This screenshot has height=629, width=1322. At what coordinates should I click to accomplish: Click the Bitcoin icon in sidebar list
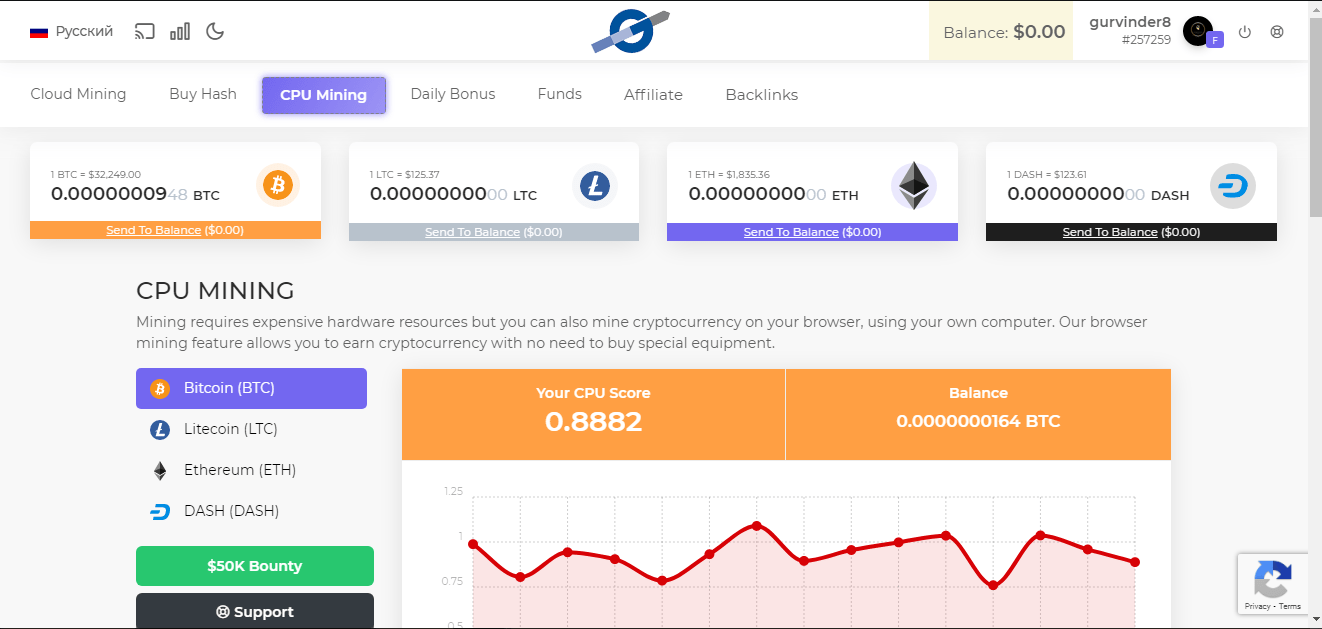click(160, 389)
